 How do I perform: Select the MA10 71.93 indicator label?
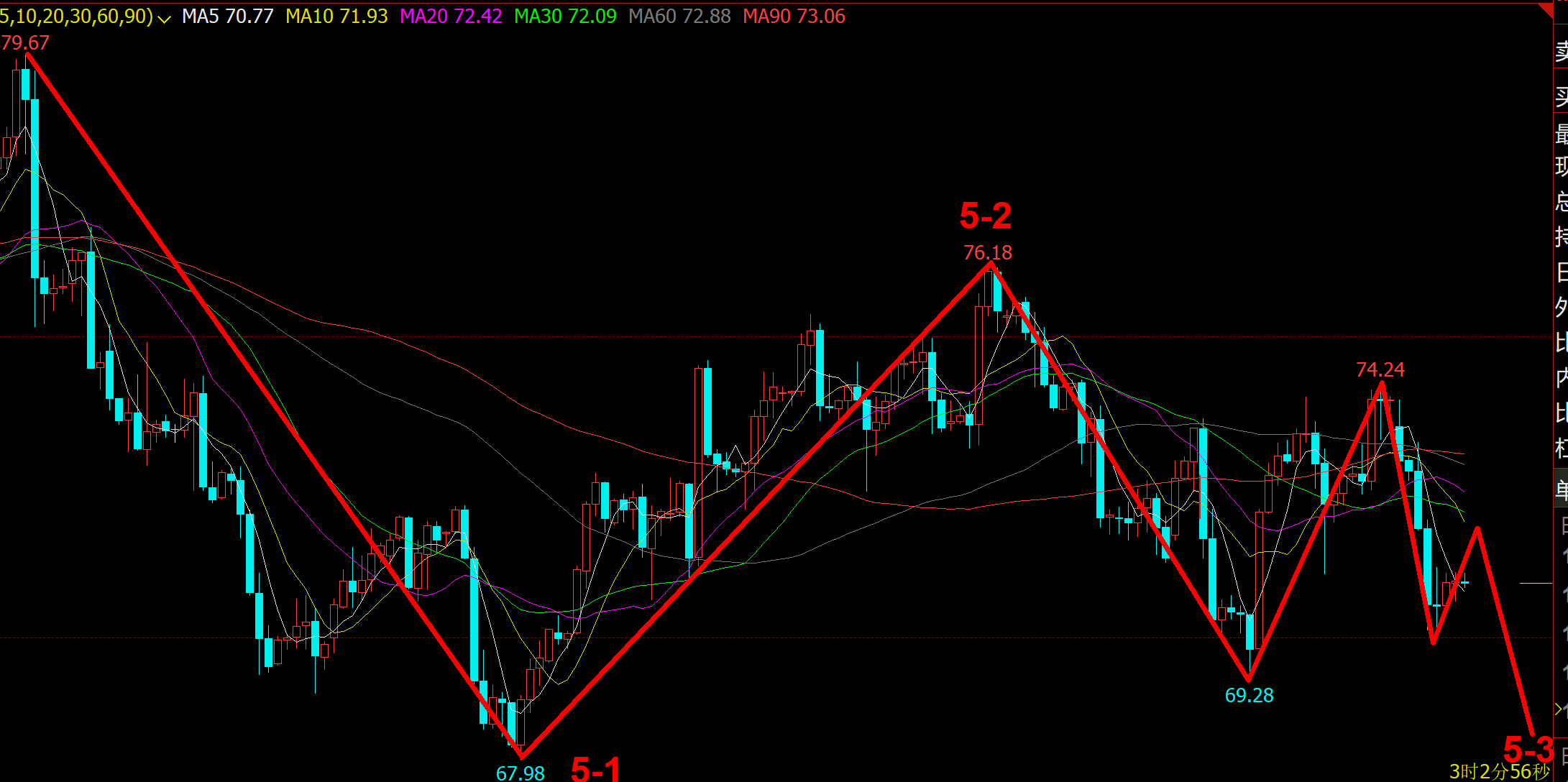coord(336,16)
